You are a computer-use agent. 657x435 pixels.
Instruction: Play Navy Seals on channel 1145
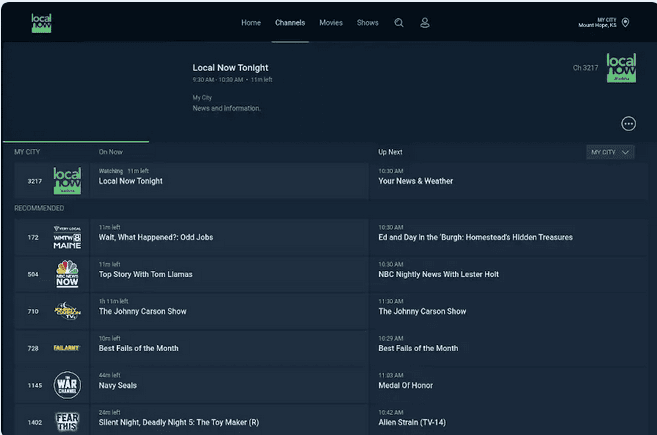(x=229, y=385)
